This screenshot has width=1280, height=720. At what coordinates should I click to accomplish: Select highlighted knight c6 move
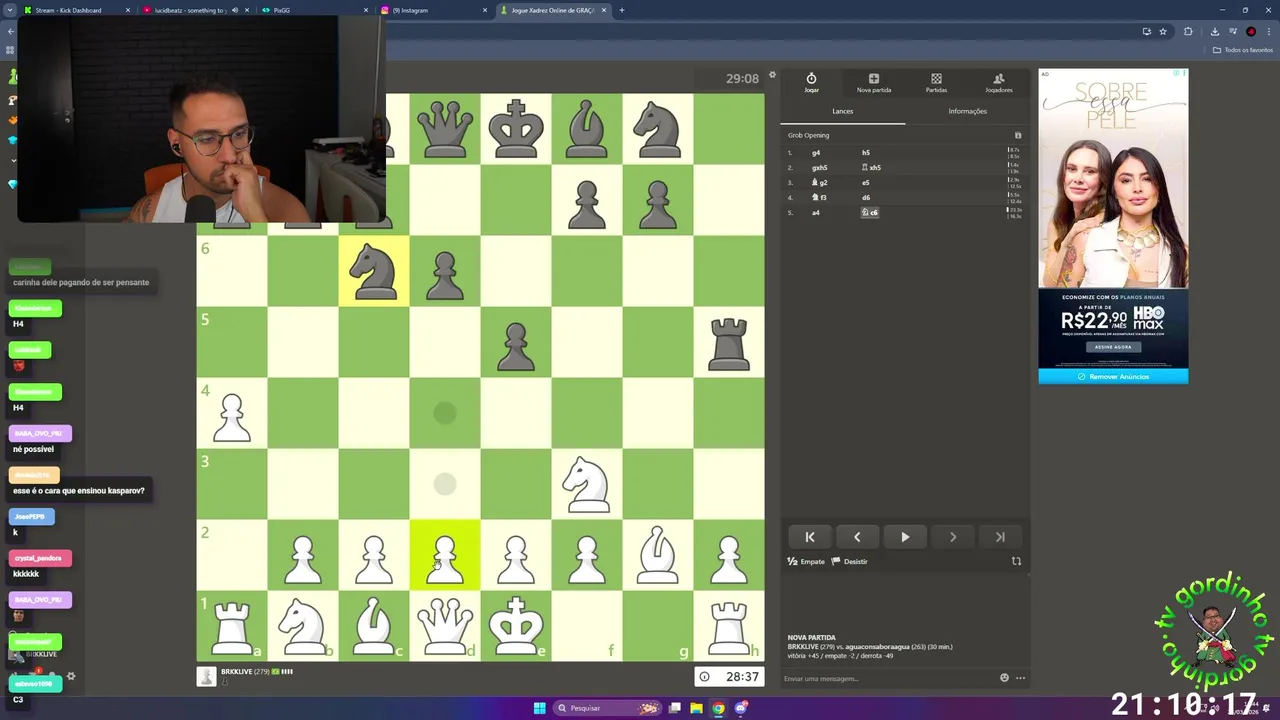[x=870, y=213]
